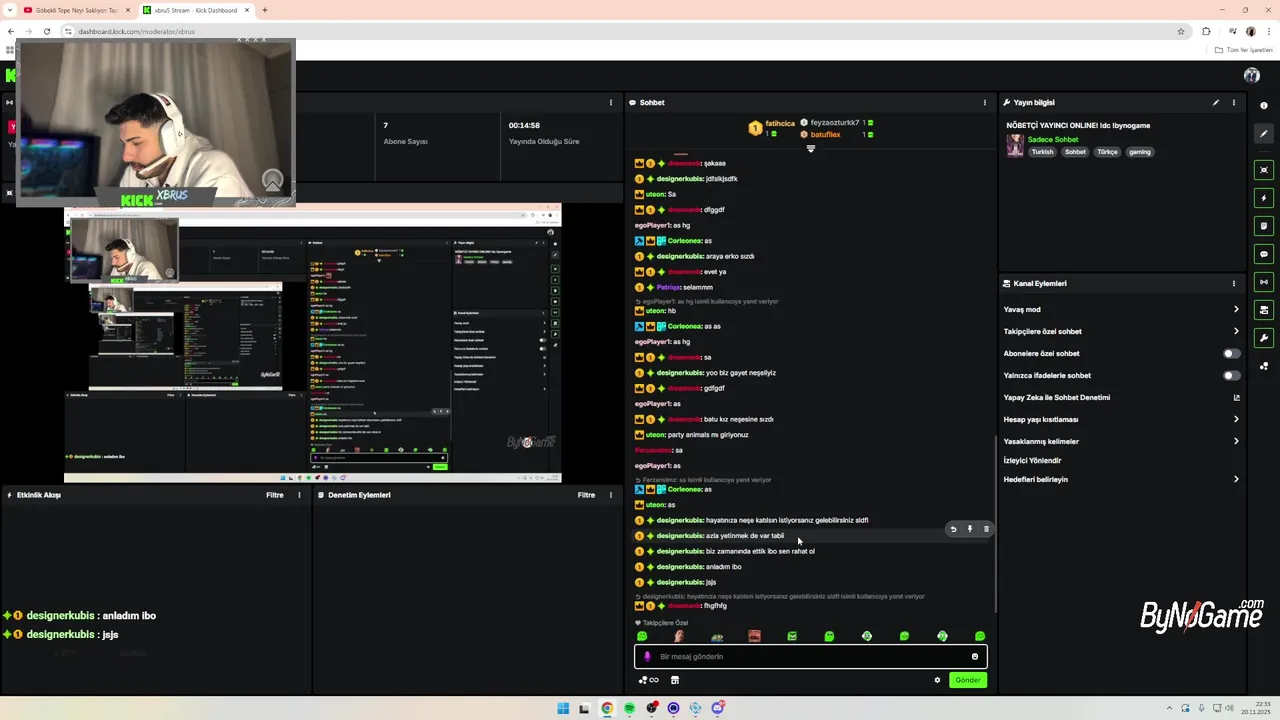1280x720 pixels.
Task: Open the Sohbet panel three-dot menu
Action: pos(984,102)
